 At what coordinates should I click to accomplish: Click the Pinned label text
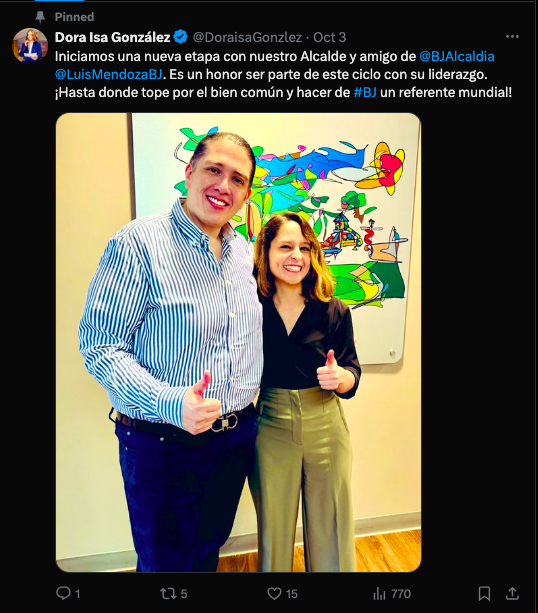point(74,17)
